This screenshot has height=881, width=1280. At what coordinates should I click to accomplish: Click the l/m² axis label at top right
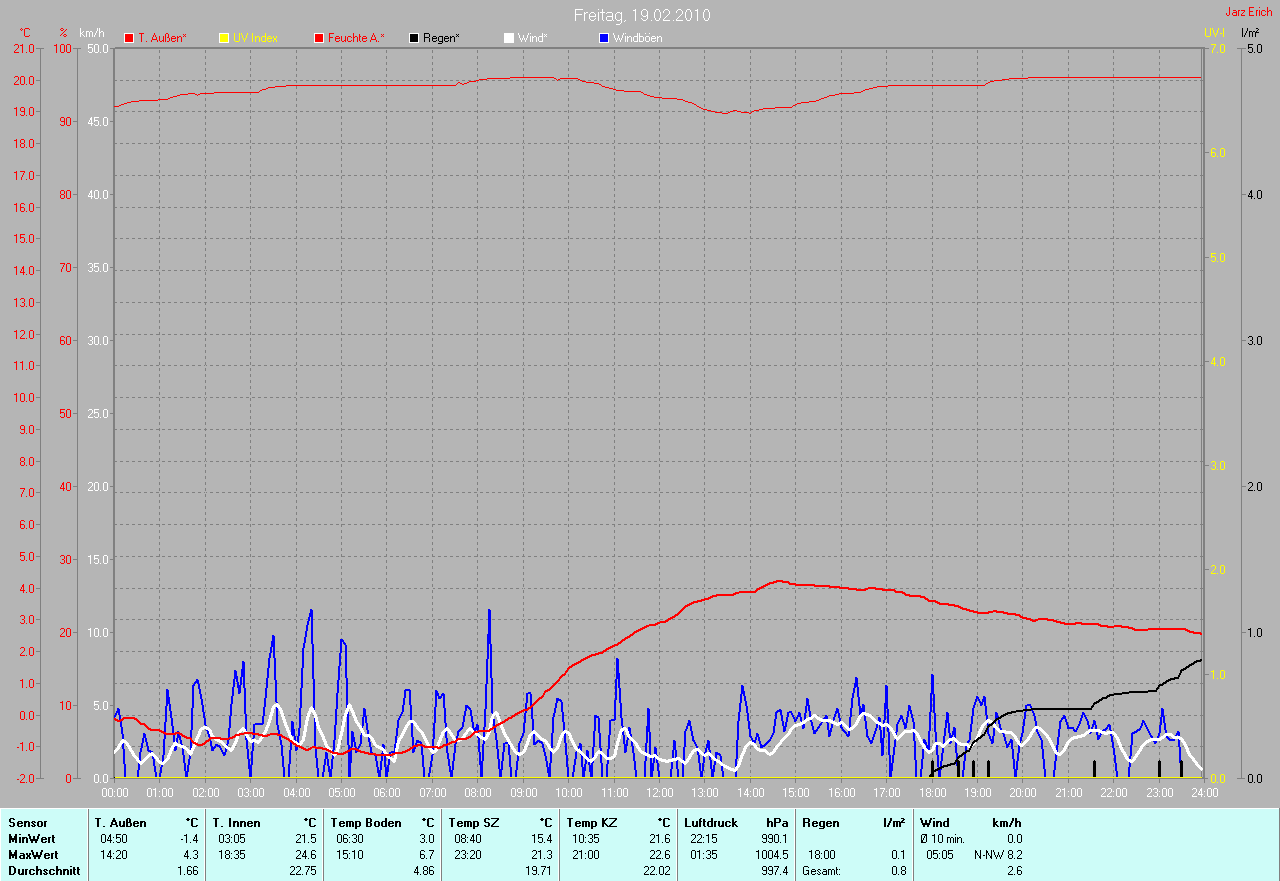pyautogui.click(x=1249, y=33)
